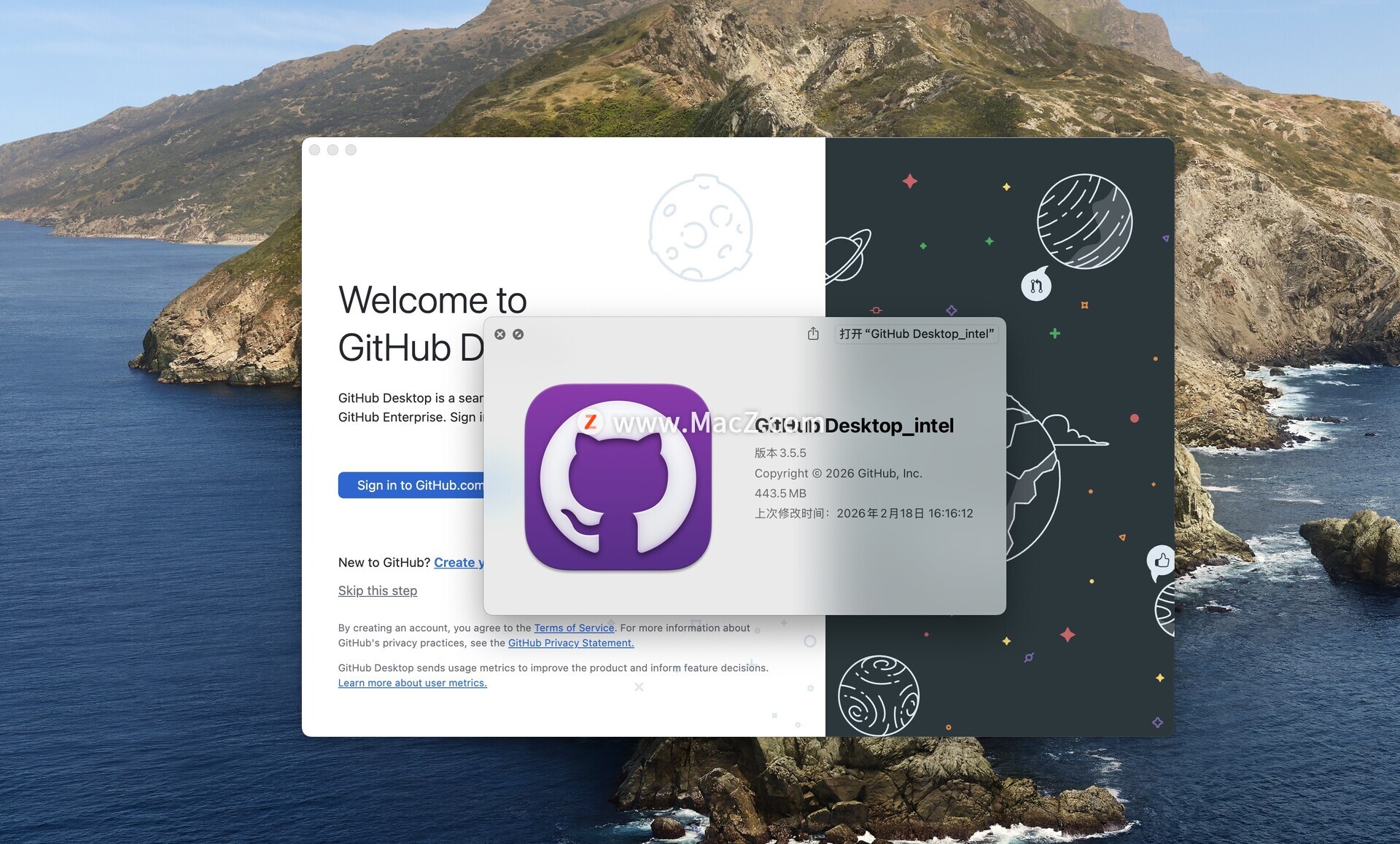Image resolution: width=1400 pixels, height=844 pixels.
Task: Open the Terms of Service link
Action: [x=574, y=628]
